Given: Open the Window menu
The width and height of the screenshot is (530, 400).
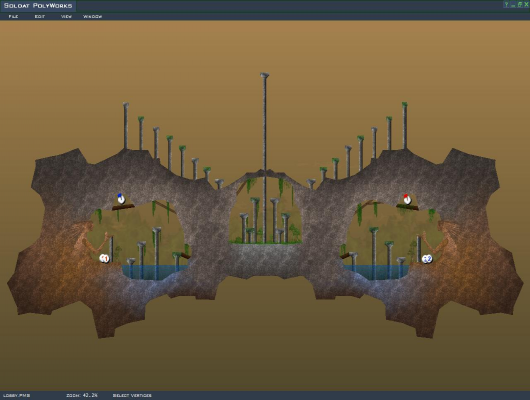Looking at the screenshot, I should (x=92, y=16).
